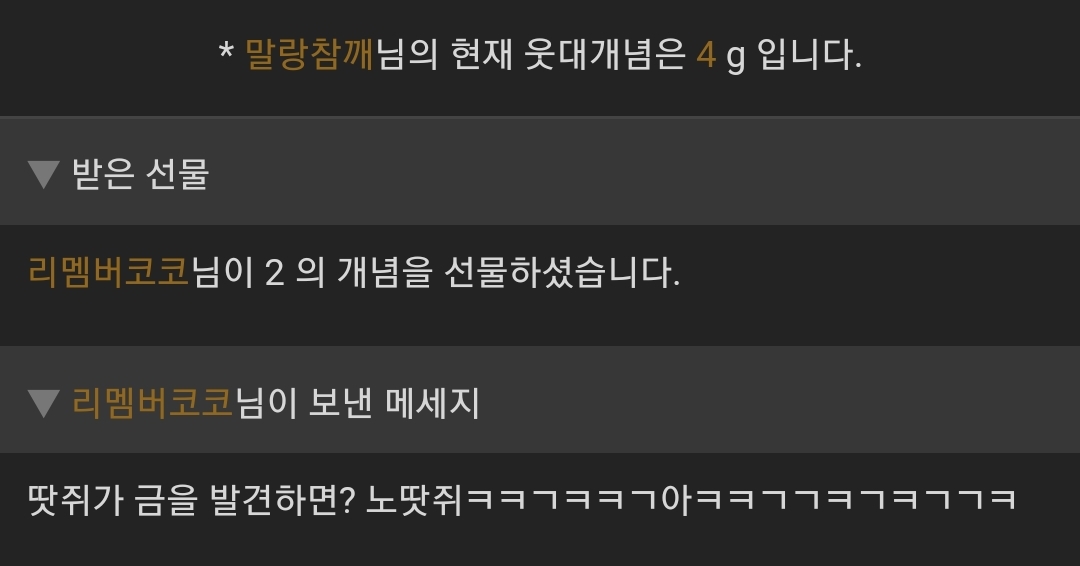Click the message text 땃쥐가 금을 발견하면?

pyautogui.click(x=191, y=500)
